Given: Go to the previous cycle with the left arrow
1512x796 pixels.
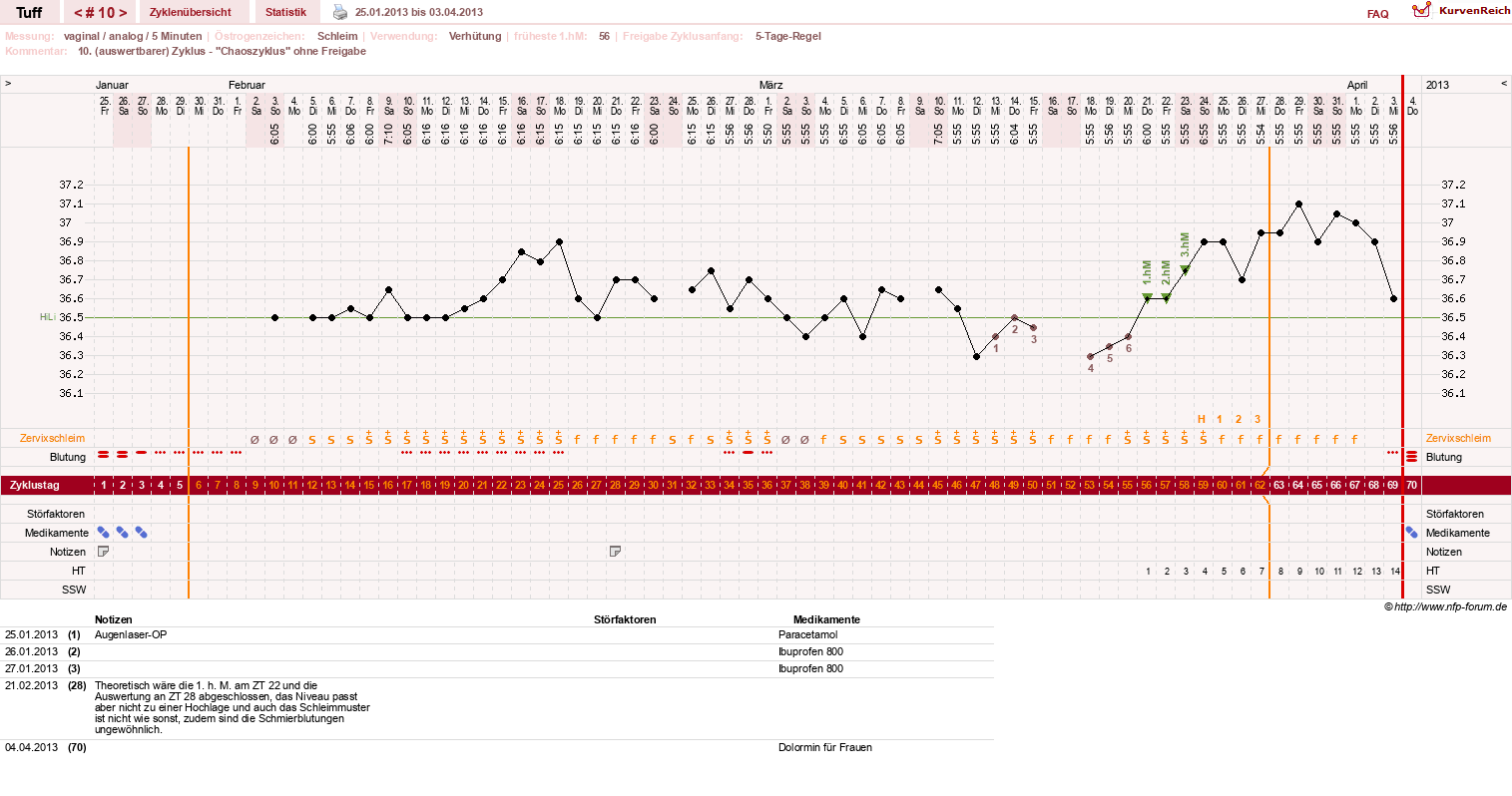Looking at the screenshot, I should 78,12.
